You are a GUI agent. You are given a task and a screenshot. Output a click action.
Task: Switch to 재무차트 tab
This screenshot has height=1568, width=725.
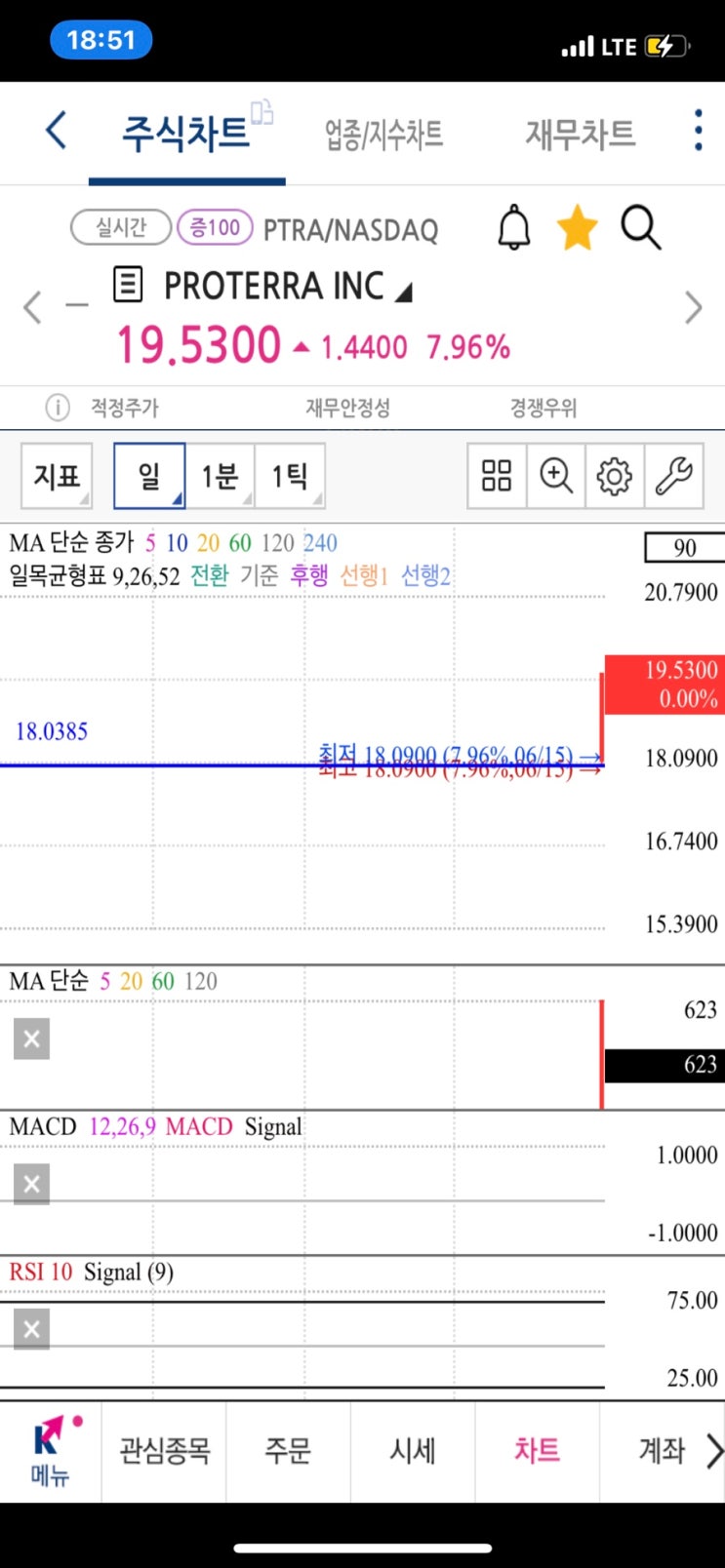(x=581, y=134)
